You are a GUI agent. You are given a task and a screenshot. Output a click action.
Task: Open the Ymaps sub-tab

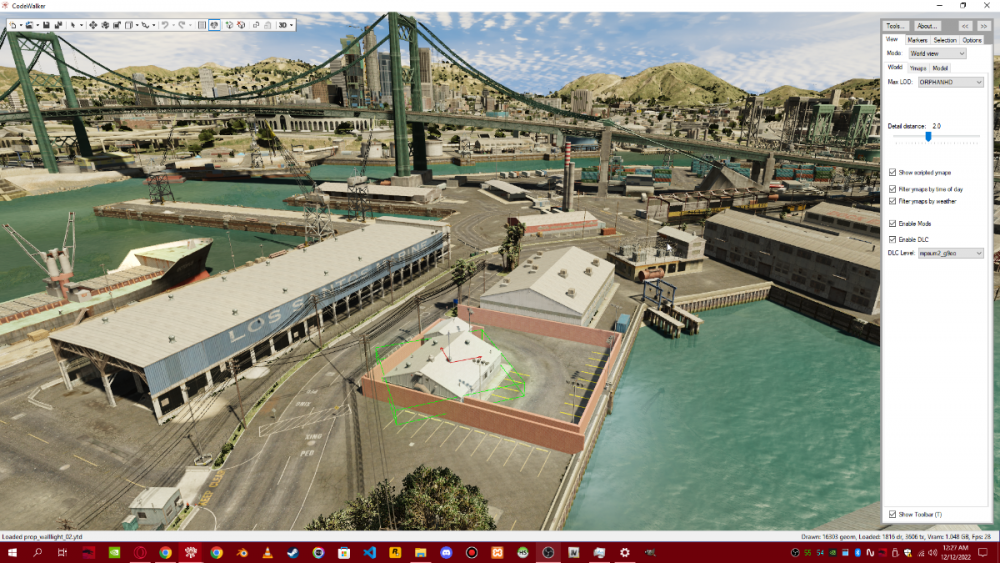918,68
